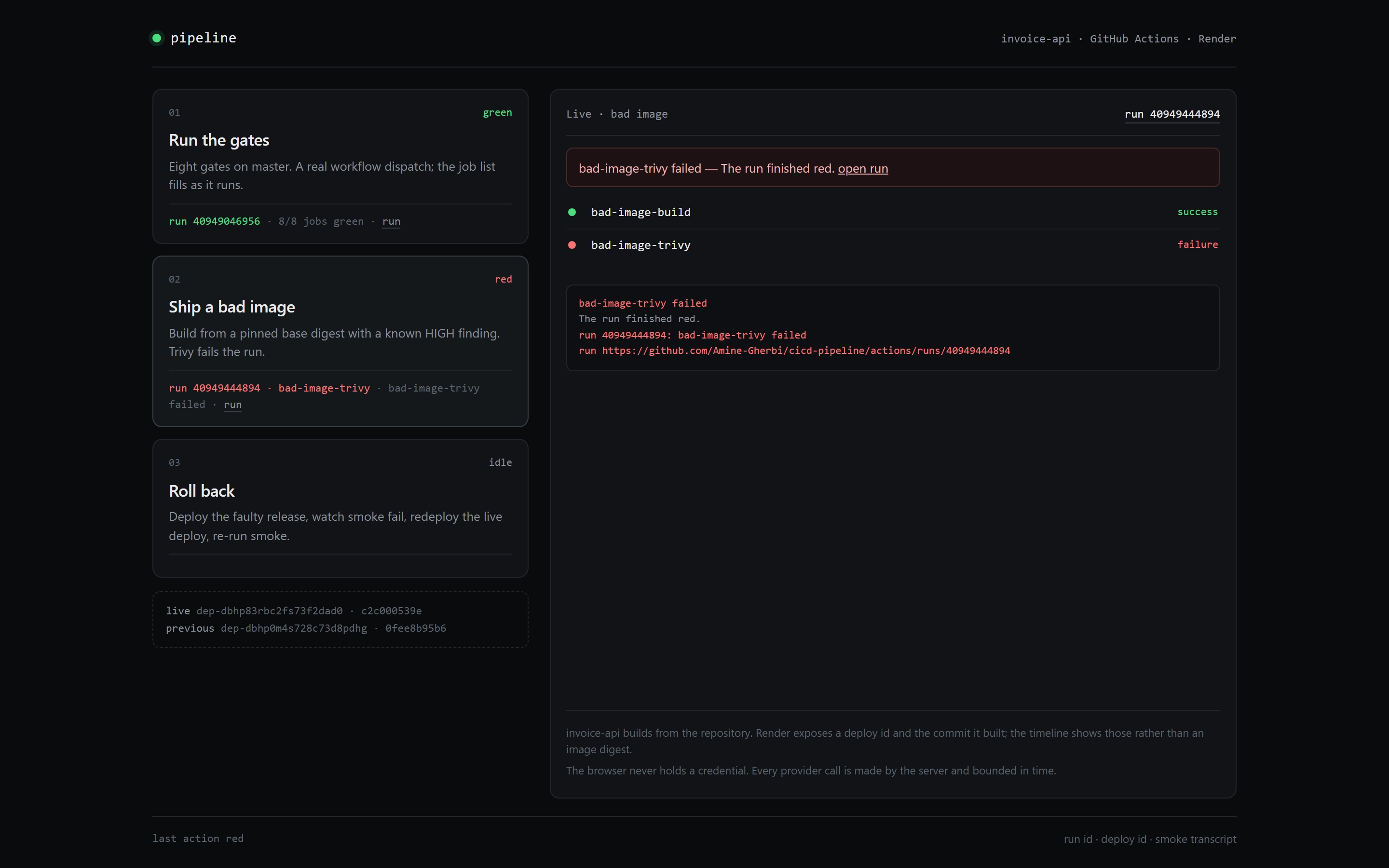1389x868 pixels.
Task: Click the pipeline title in the header
Action: (x=203, y=38)
